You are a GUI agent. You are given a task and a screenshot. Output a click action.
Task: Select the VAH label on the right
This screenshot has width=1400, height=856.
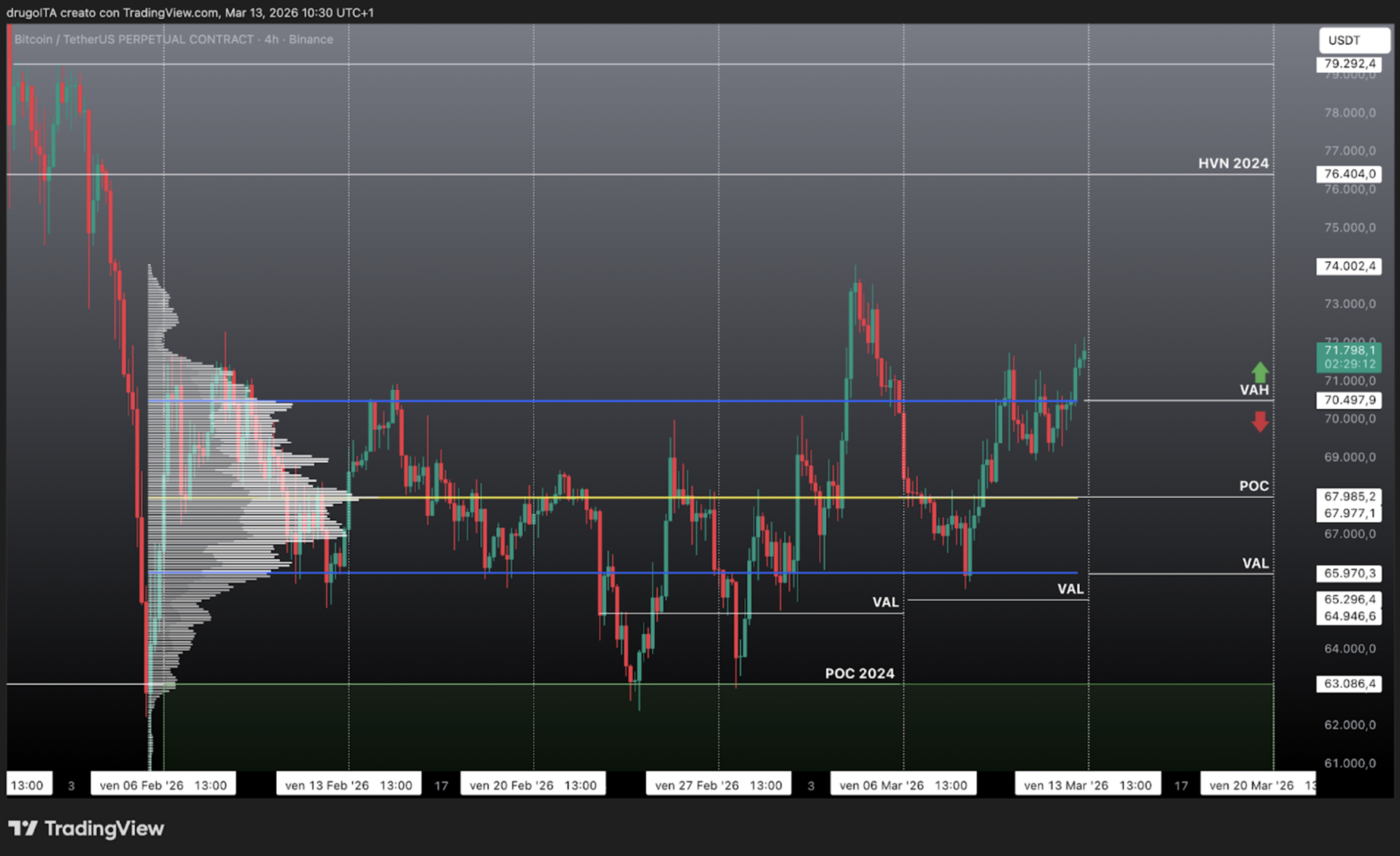[1254, 390]
